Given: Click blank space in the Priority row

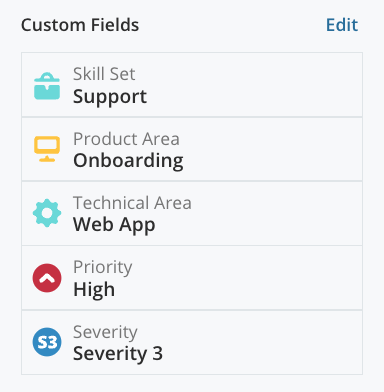Looking at the screenshot, I should pos(247,278).
